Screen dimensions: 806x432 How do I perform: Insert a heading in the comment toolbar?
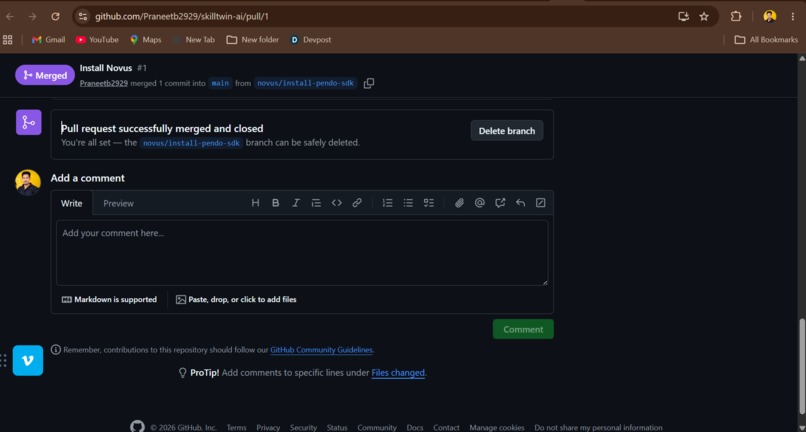tap(255, 203)
